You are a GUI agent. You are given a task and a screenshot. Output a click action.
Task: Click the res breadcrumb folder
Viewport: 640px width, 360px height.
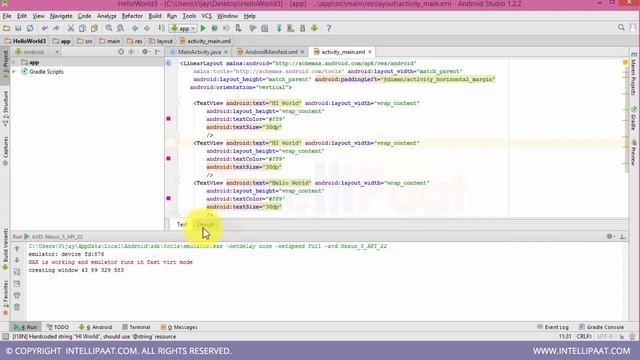(135, 41)
